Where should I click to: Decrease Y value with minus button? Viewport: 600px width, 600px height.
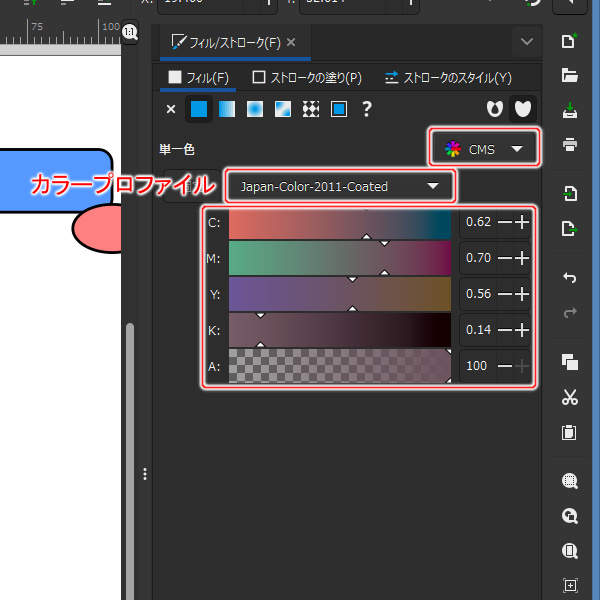[x=505, y=294]
